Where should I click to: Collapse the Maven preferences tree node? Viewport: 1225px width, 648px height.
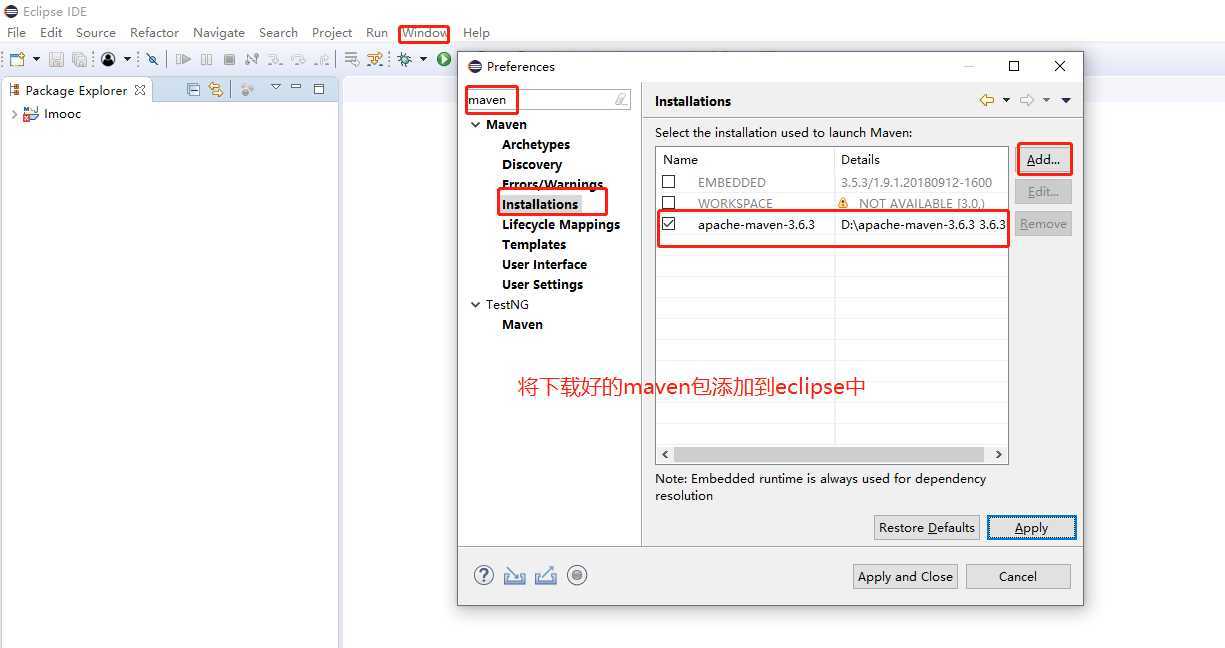[476, 125]
